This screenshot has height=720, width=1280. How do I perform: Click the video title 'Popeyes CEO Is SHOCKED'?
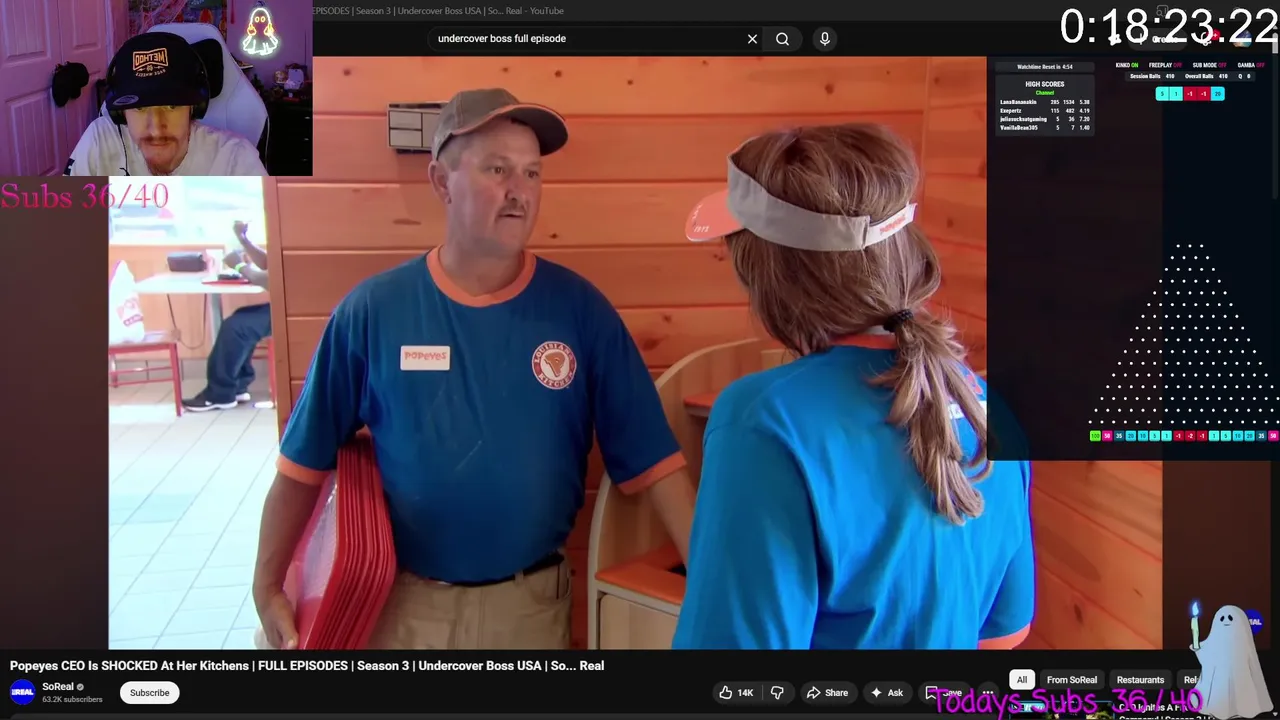coord(307,665)
